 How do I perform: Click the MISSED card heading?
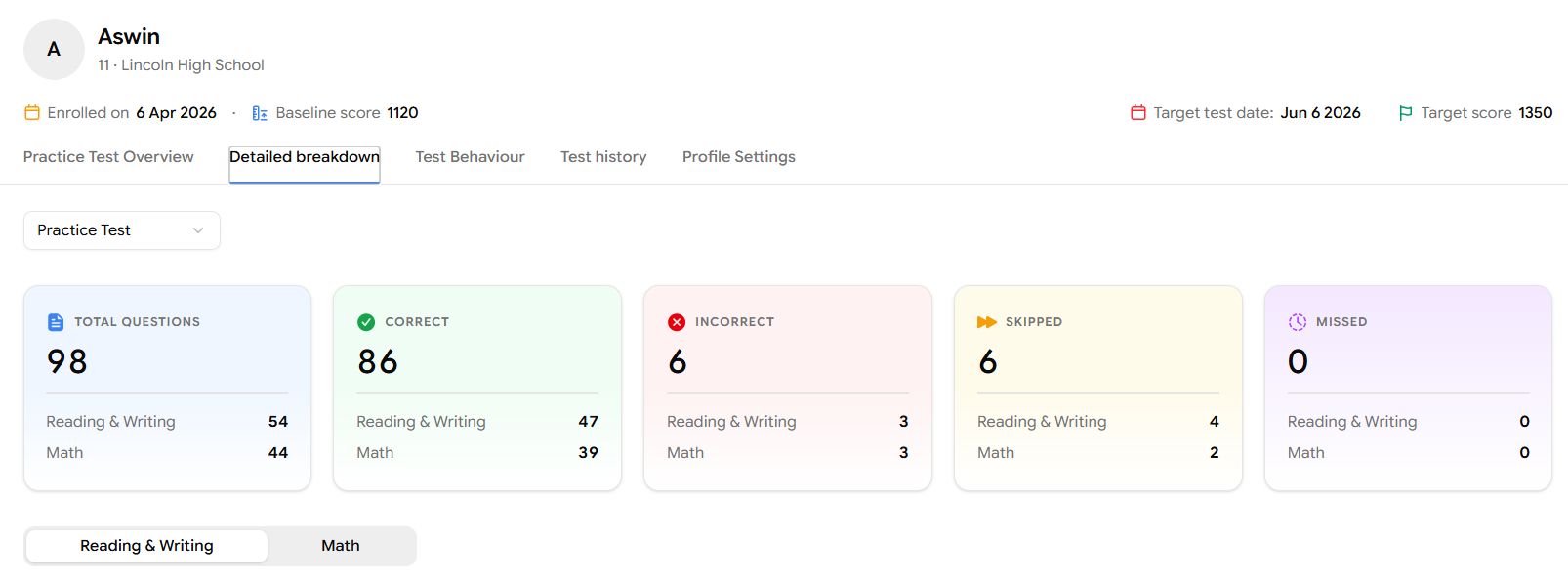click(1341, 322)
